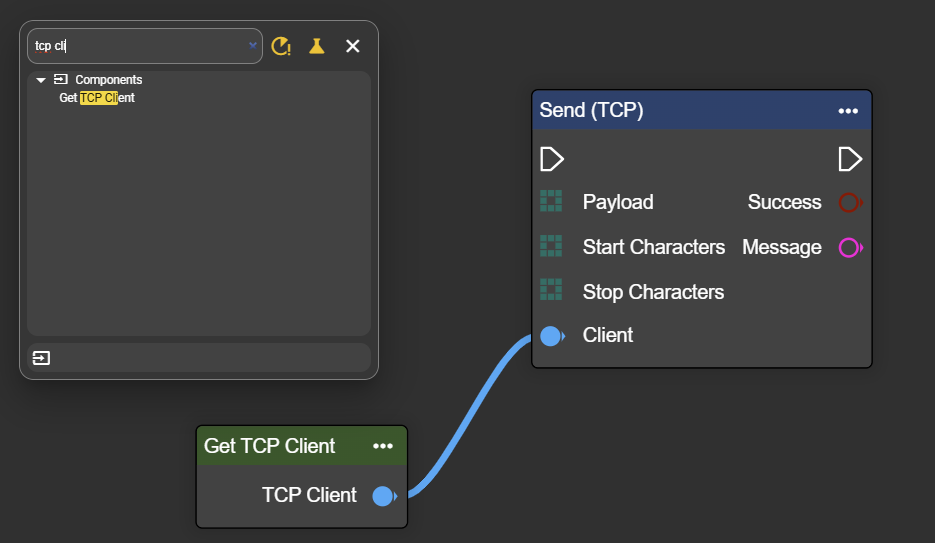Clear the search field text
This screenshot has width=935, height=543.
252,46
